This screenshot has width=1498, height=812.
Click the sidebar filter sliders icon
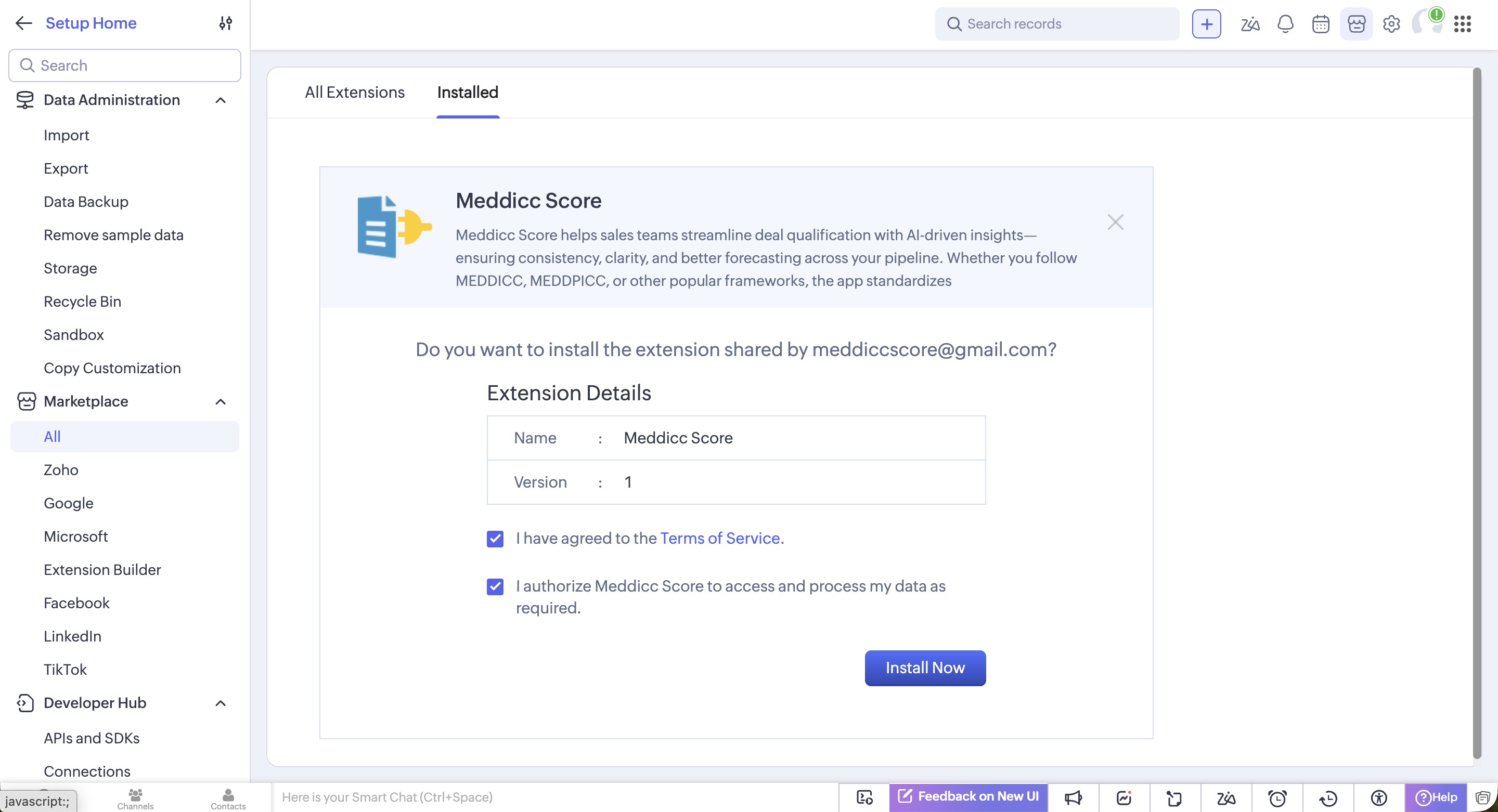[226, 23]
